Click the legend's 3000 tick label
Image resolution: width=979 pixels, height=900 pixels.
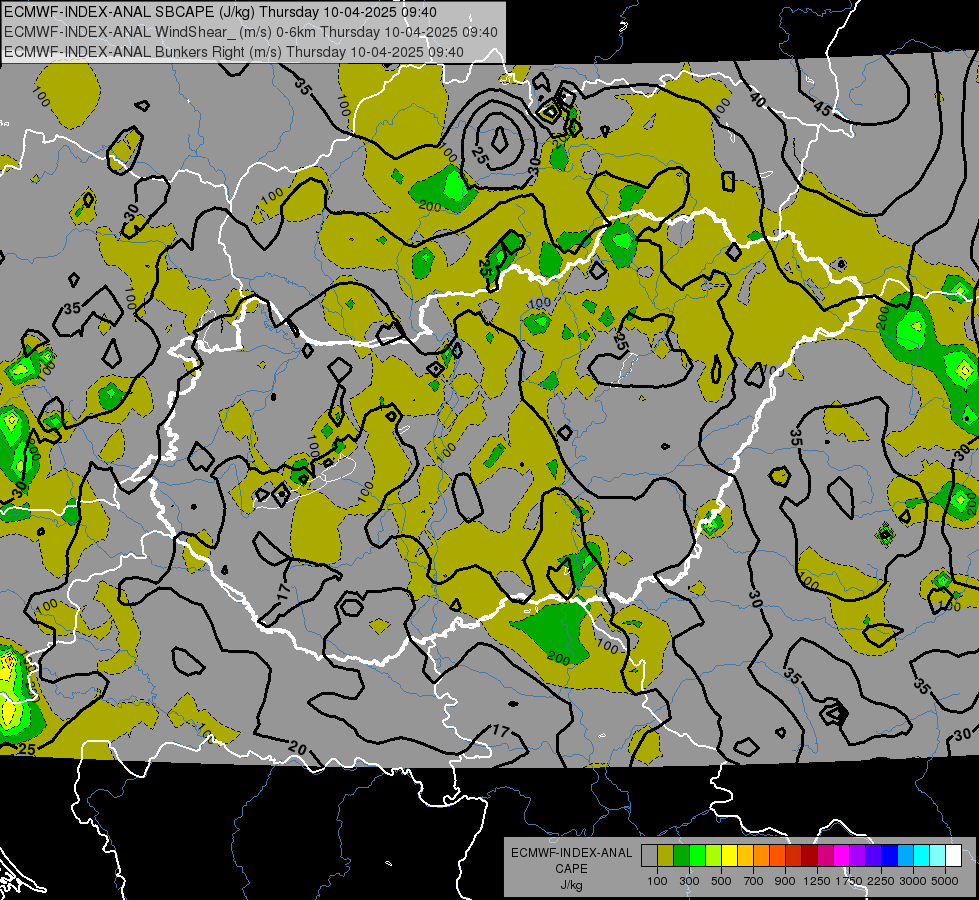pos(913,881)
